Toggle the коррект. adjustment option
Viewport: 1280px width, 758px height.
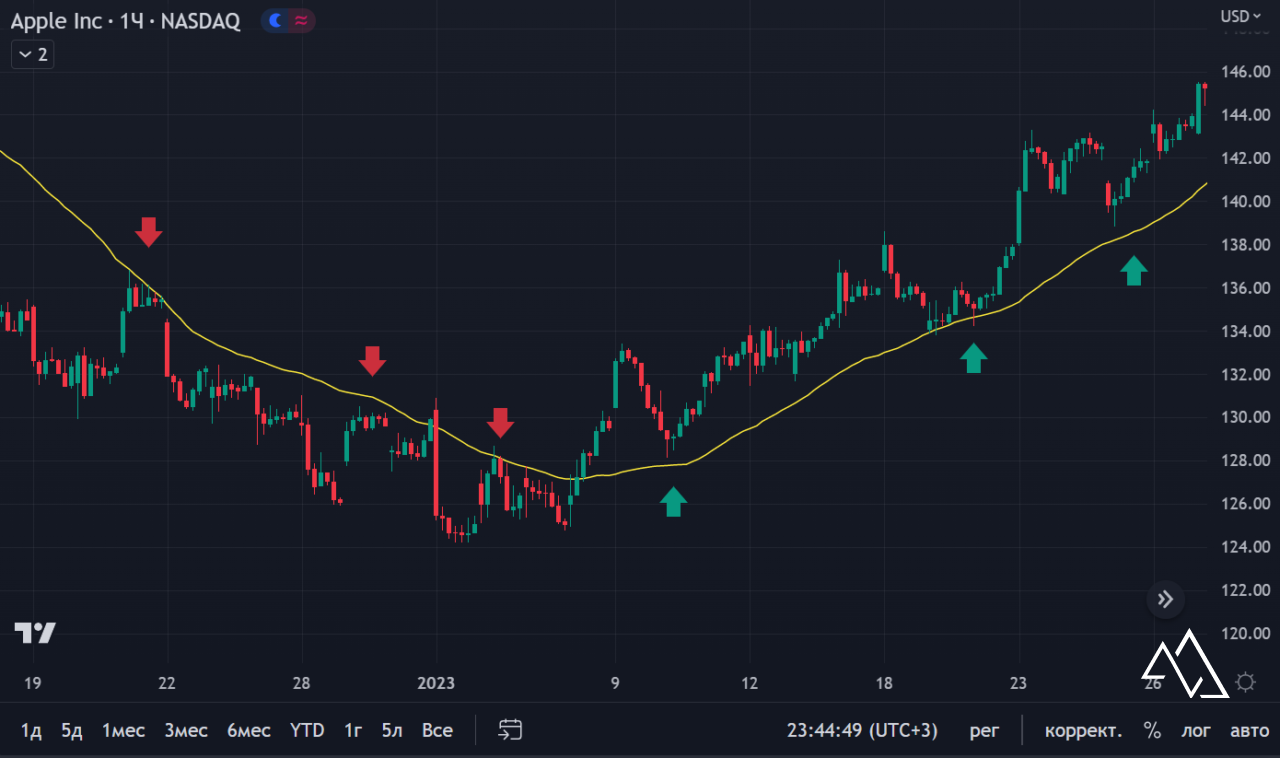pyautogui.click(x=1083, y=730)
